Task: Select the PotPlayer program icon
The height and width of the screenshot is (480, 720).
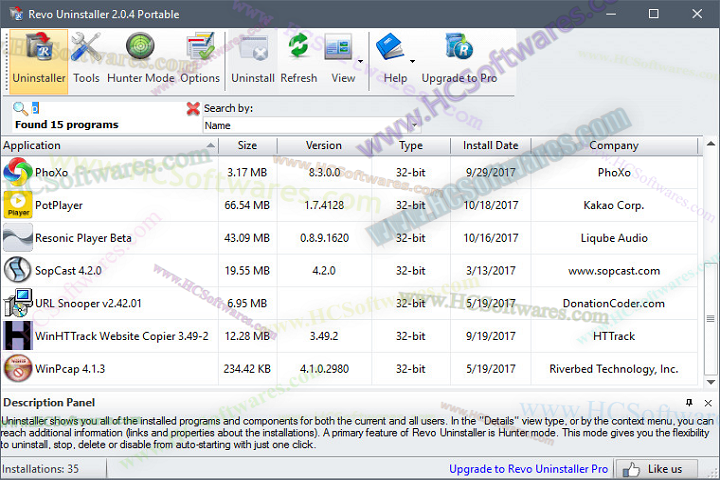Action: [x=18, y=205]
